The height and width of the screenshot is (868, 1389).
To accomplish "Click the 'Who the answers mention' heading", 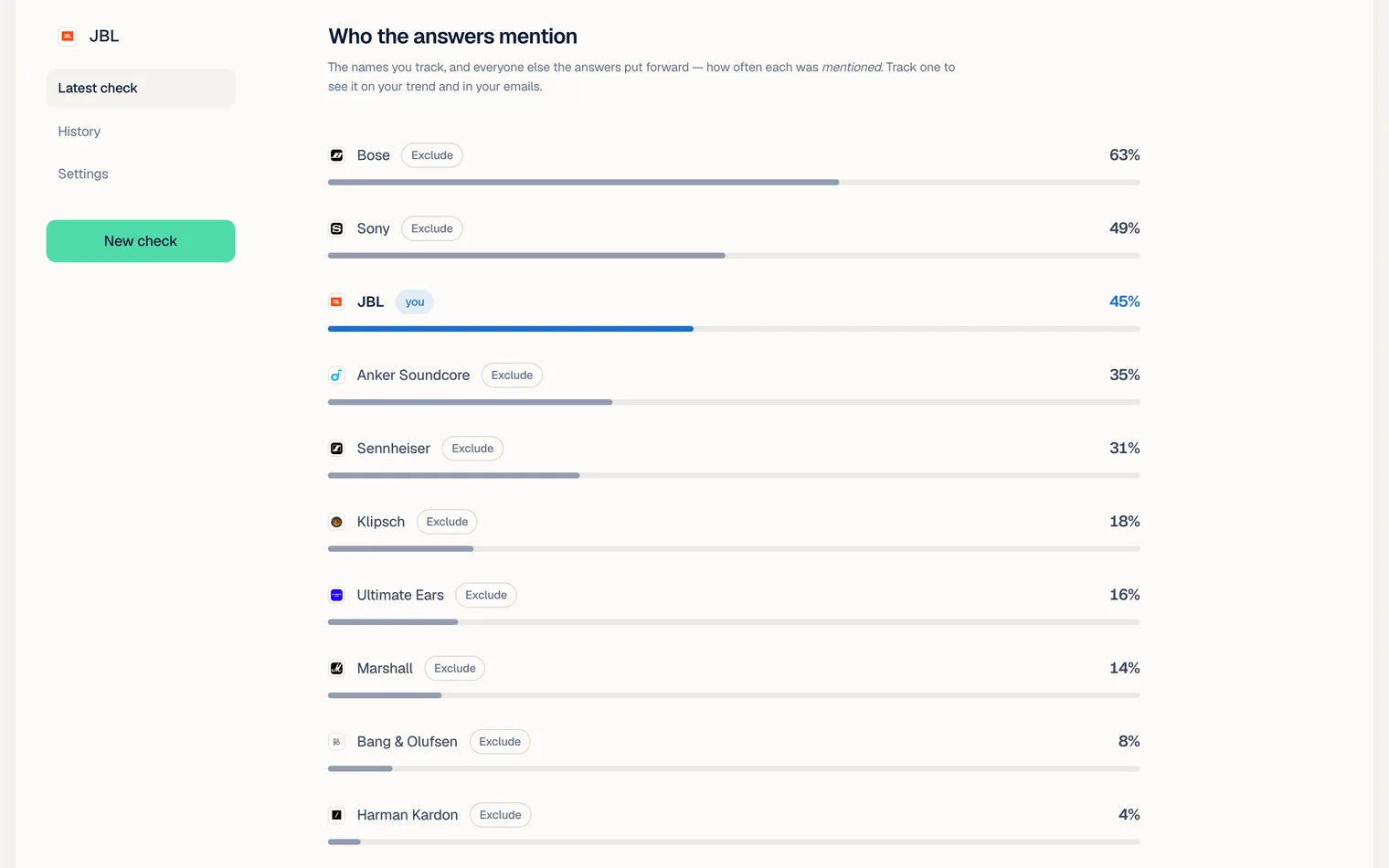I will (452, 37).
